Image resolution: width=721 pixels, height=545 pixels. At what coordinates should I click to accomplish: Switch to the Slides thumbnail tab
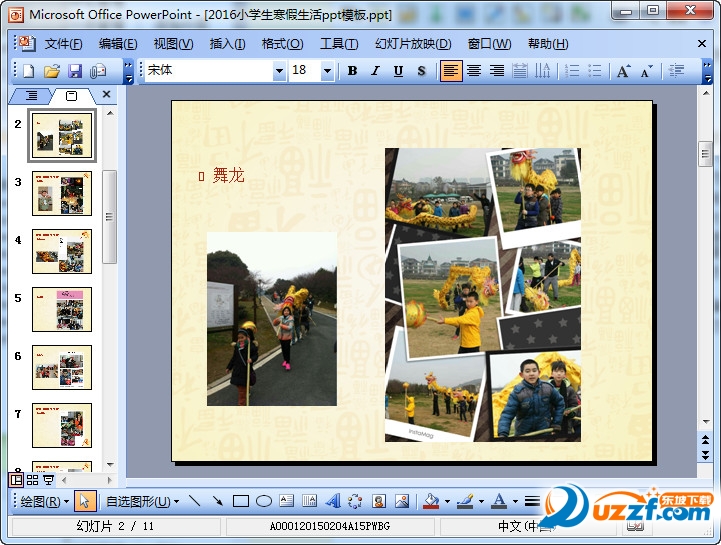coord(72,96)
